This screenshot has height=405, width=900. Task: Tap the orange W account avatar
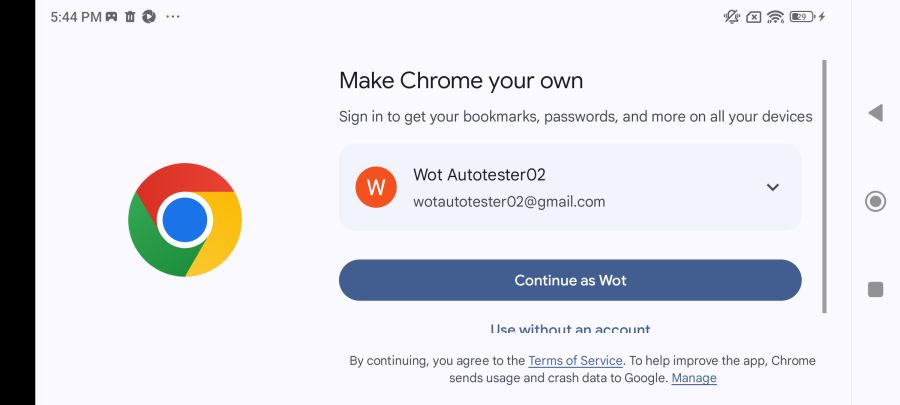[376, 187]
